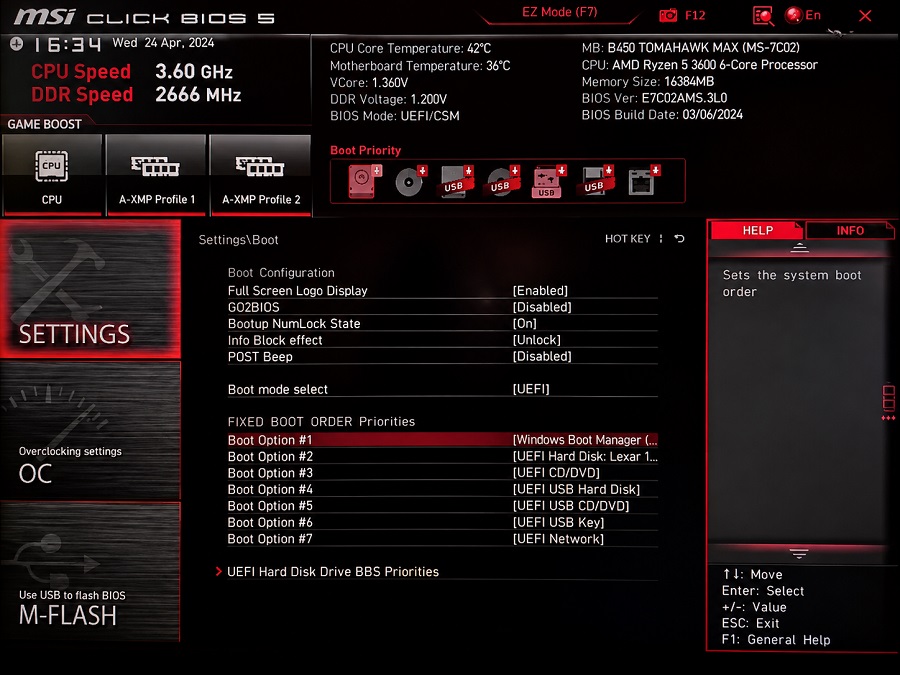Open M-FLASH to flash BIOS
Image resolution: width=900 pixels, height=675 pixels.
tap(91, 572)
